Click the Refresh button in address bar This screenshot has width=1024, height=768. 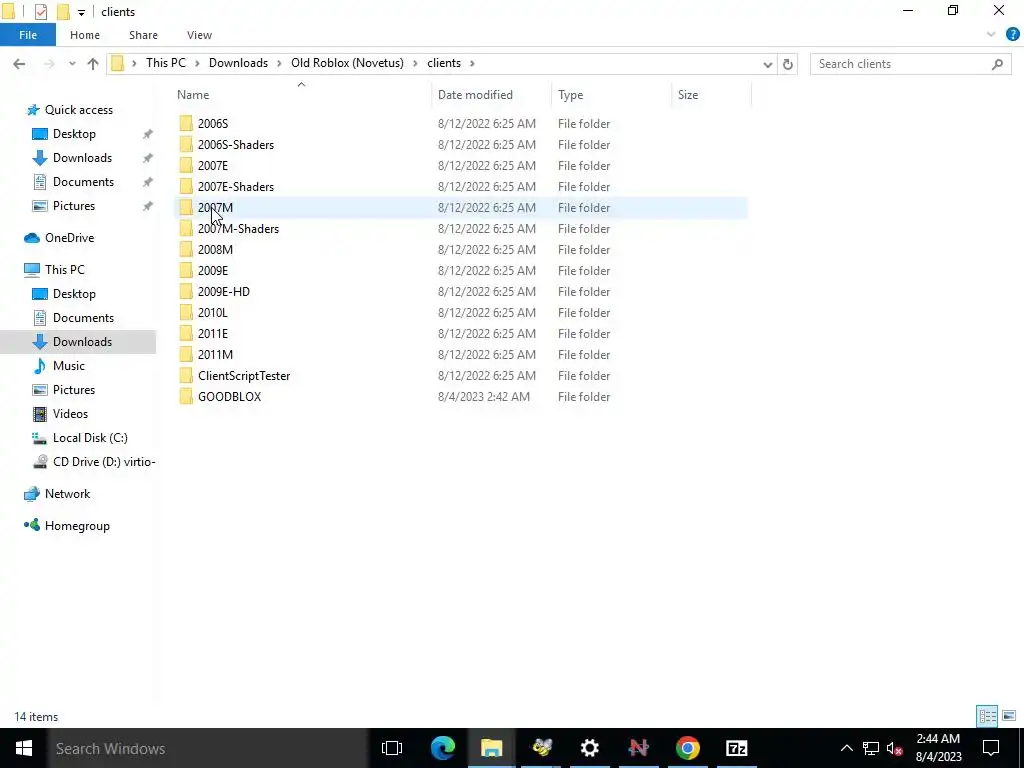click(788, 64)
